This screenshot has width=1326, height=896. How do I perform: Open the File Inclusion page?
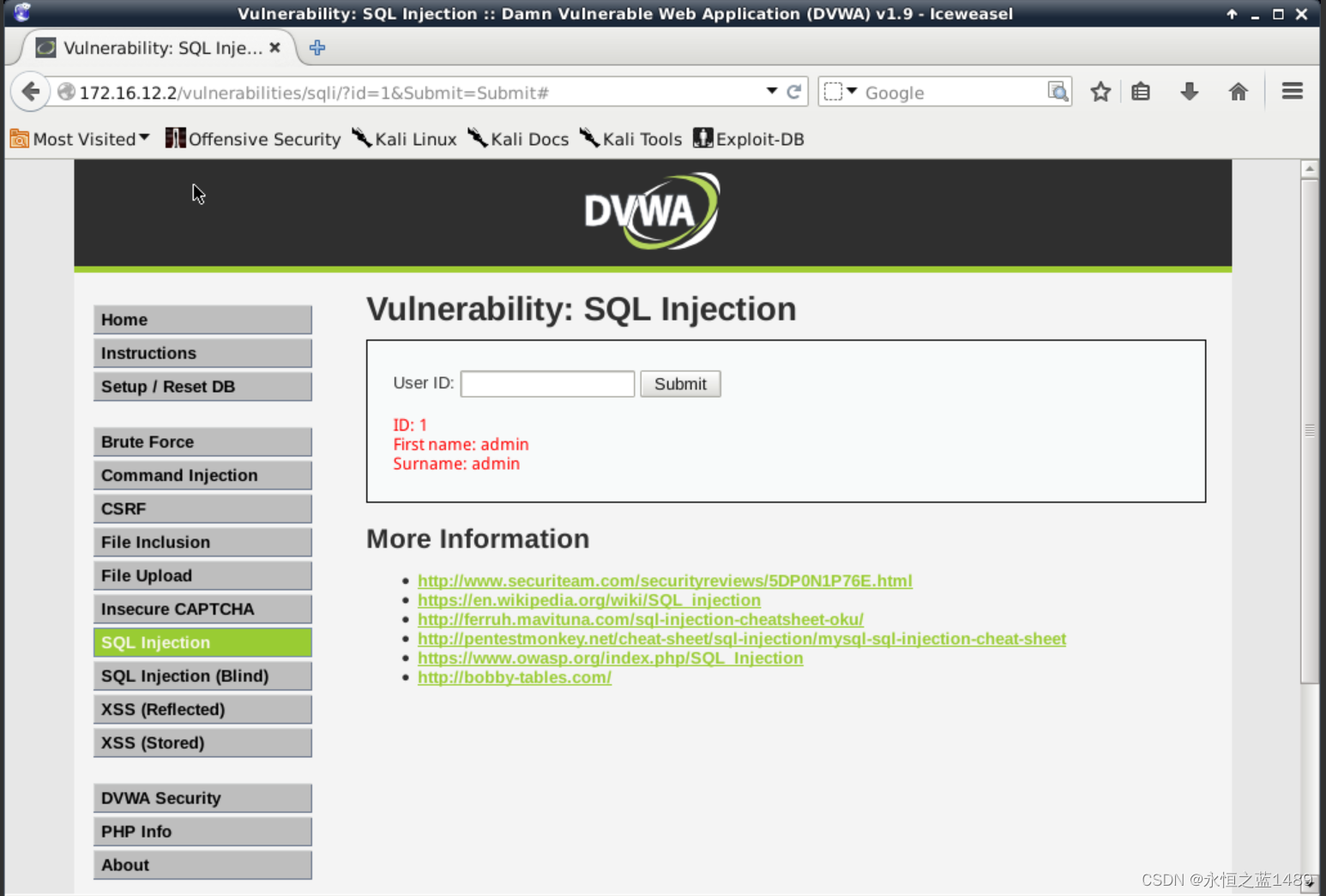tap(202, 543)
